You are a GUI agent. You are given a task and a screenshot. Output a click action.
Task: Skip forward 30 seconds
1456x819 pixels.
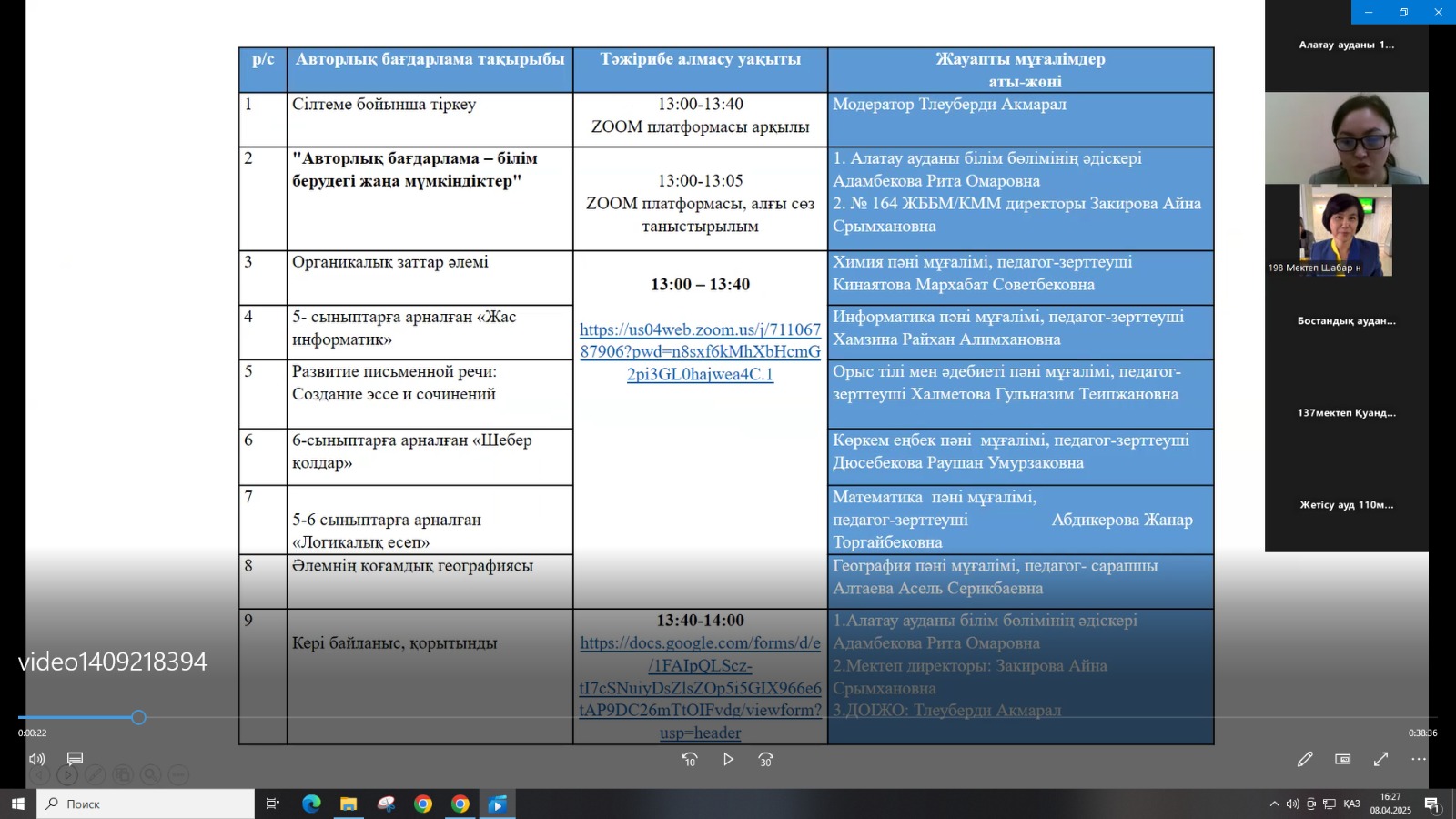point(766,759)
